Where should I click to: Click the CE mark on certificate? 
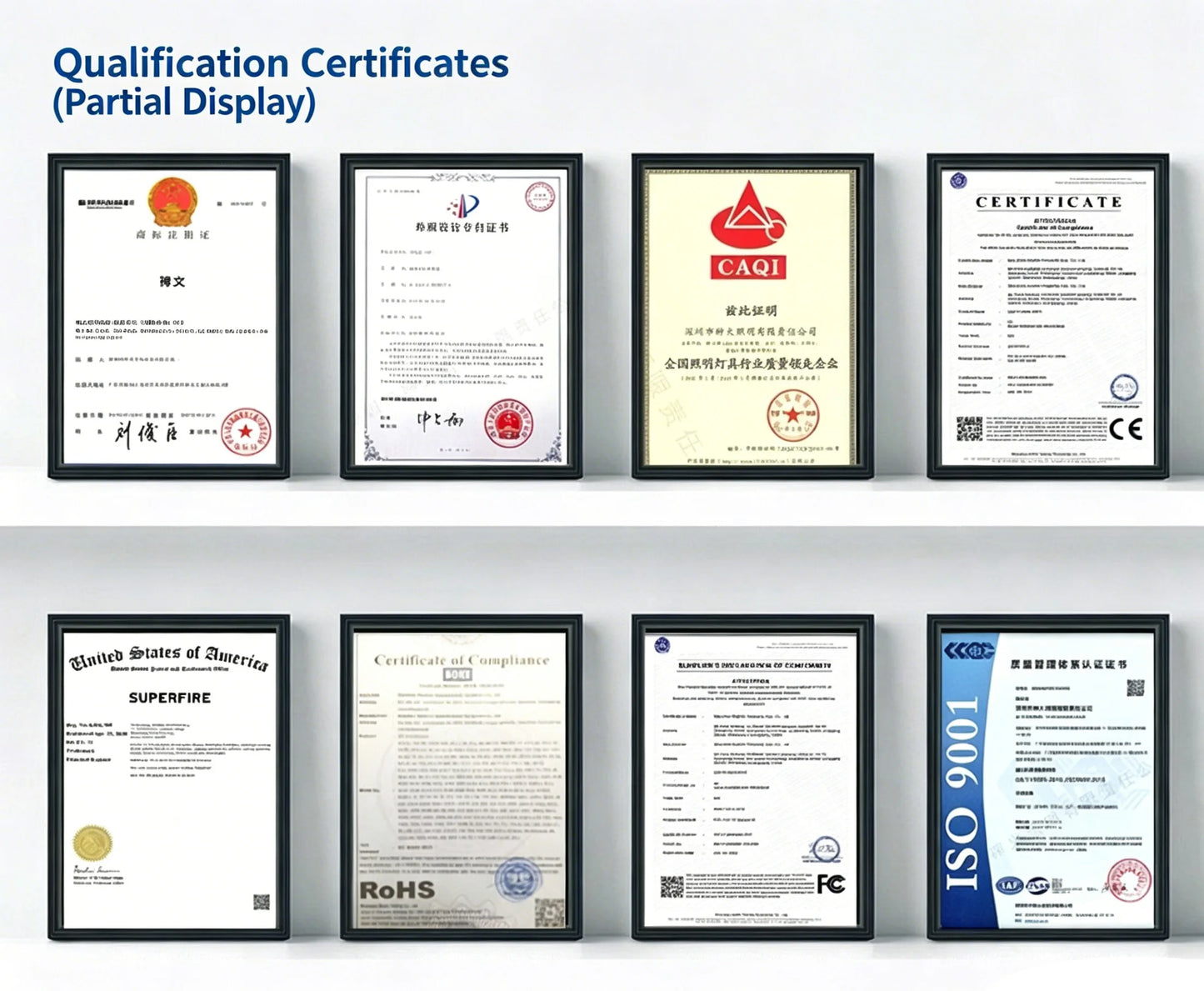point(1126,428)
